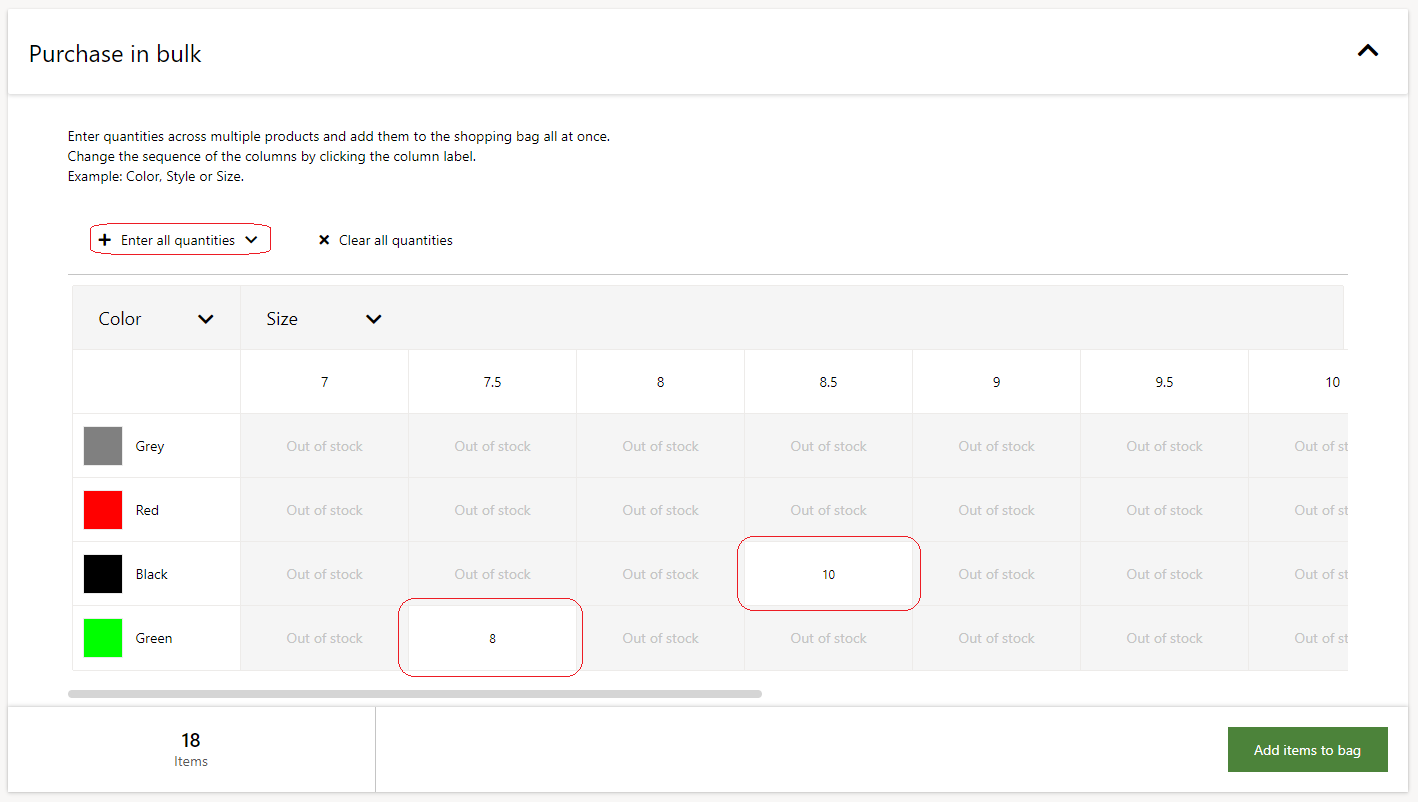This screenshot has width=1418, height=802.
Task: Click Clear all quantities
Action: coord(385,240)
